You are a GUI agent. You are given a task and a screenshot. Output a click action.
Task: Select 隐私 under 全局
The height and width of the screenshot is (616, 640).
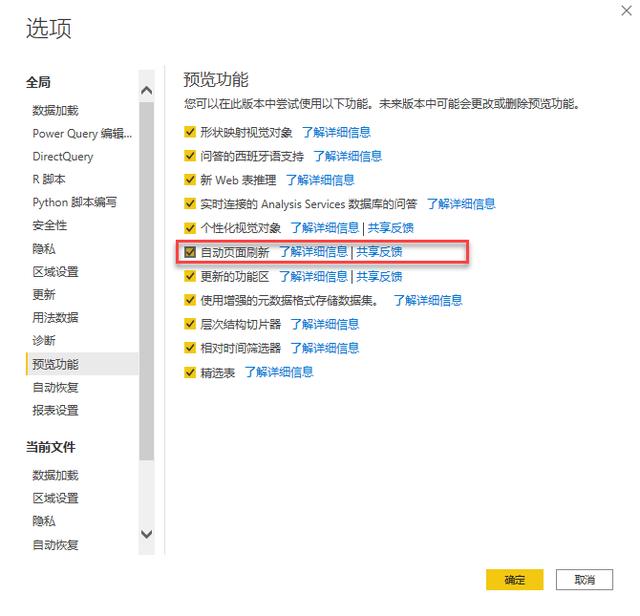(44, 249)
